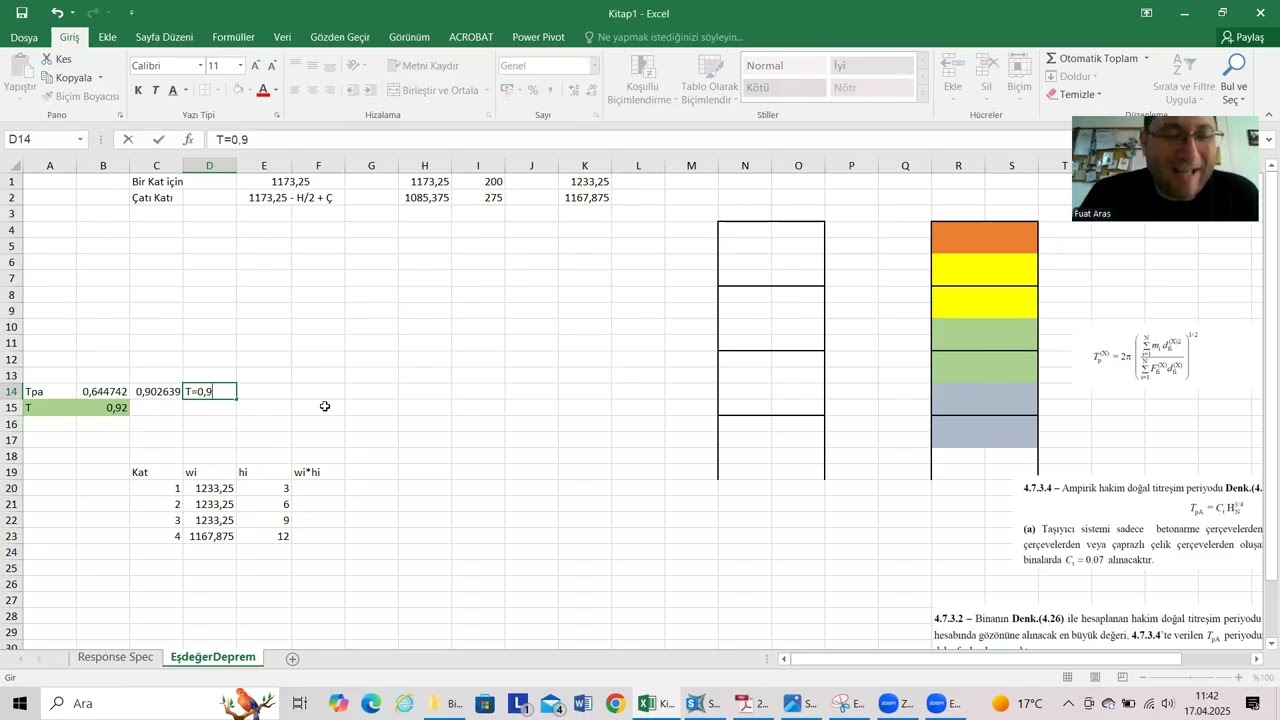Screen dimensions: 1280x720
Task: Select column D header
Action: tap(210, 165)
